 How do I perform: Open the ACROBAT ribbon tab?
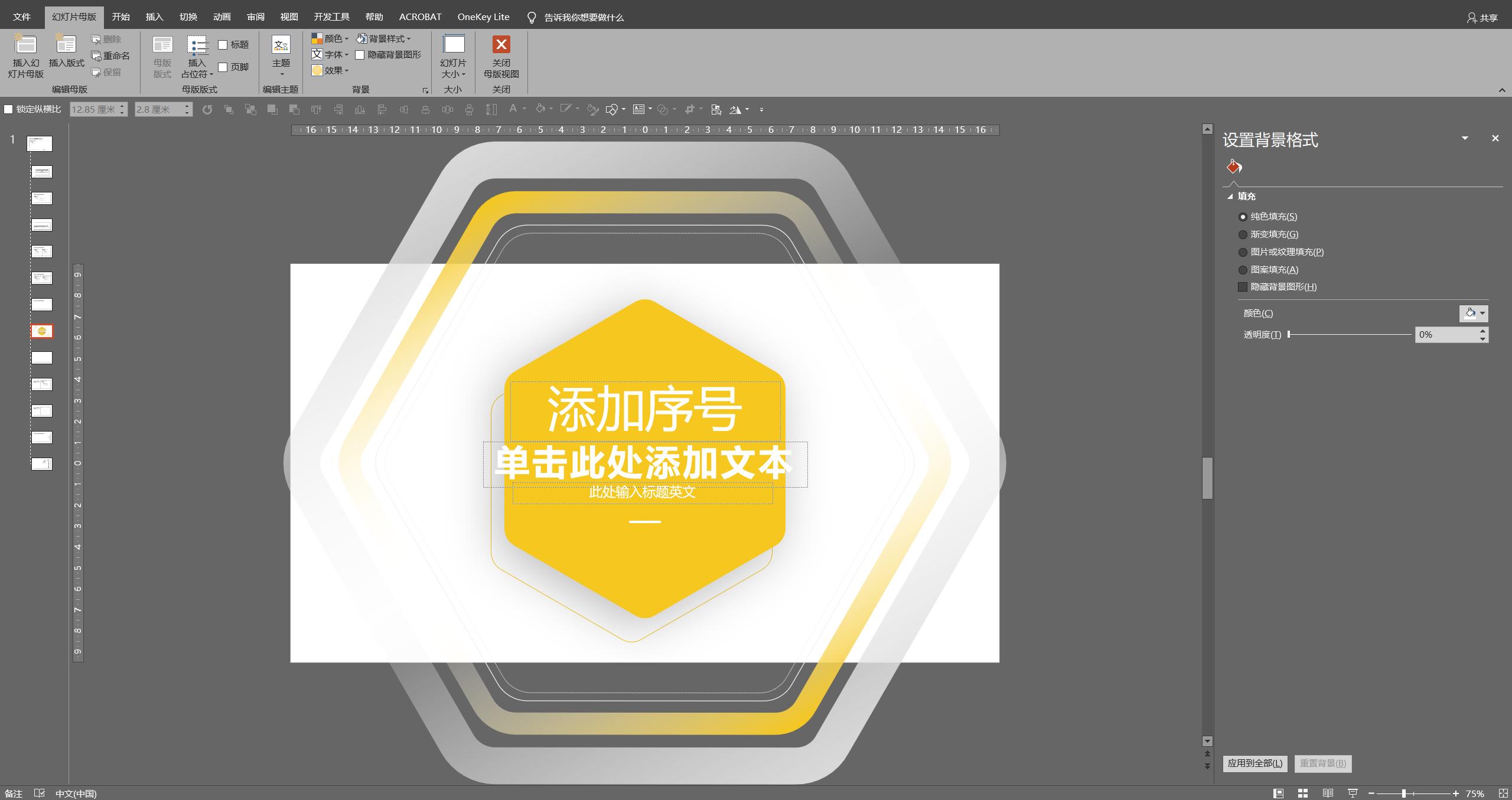[x=420, y=17]
